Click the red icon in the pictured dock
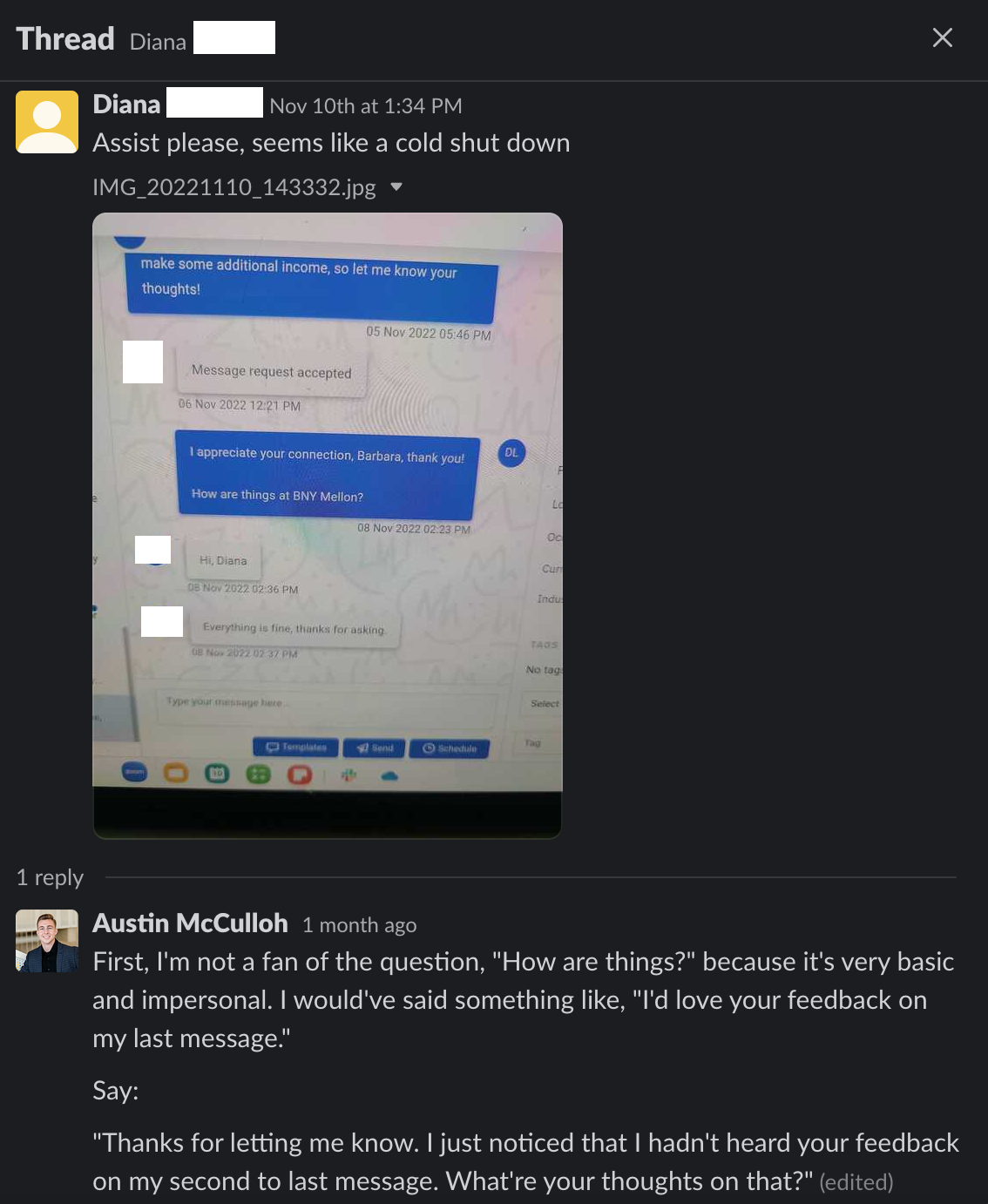 300,774
